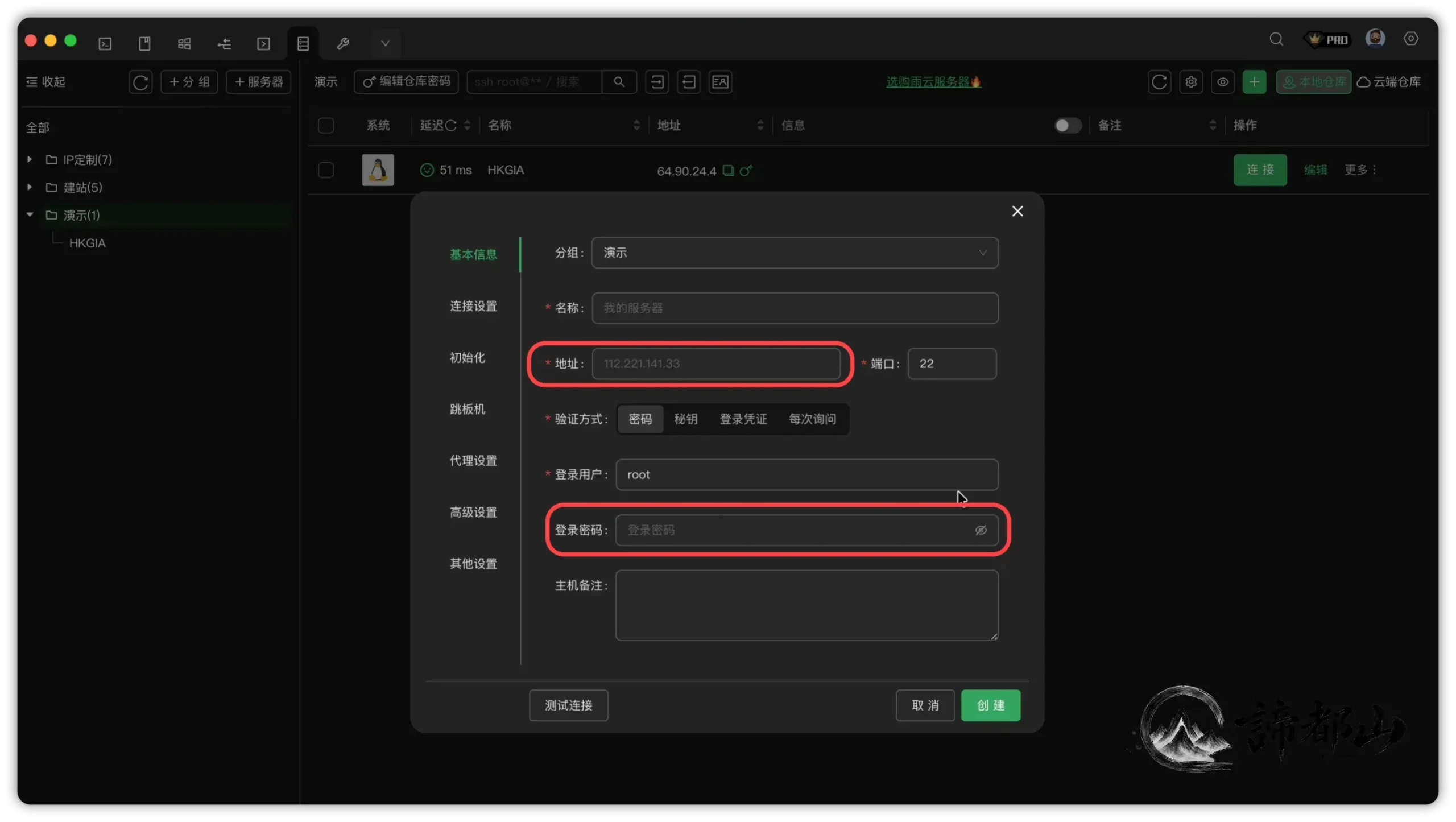Image resolution: width=1456 pixels, height=822 pixels.
Task: Select 秘钥 authentication method
Action: tap(685, 419)
